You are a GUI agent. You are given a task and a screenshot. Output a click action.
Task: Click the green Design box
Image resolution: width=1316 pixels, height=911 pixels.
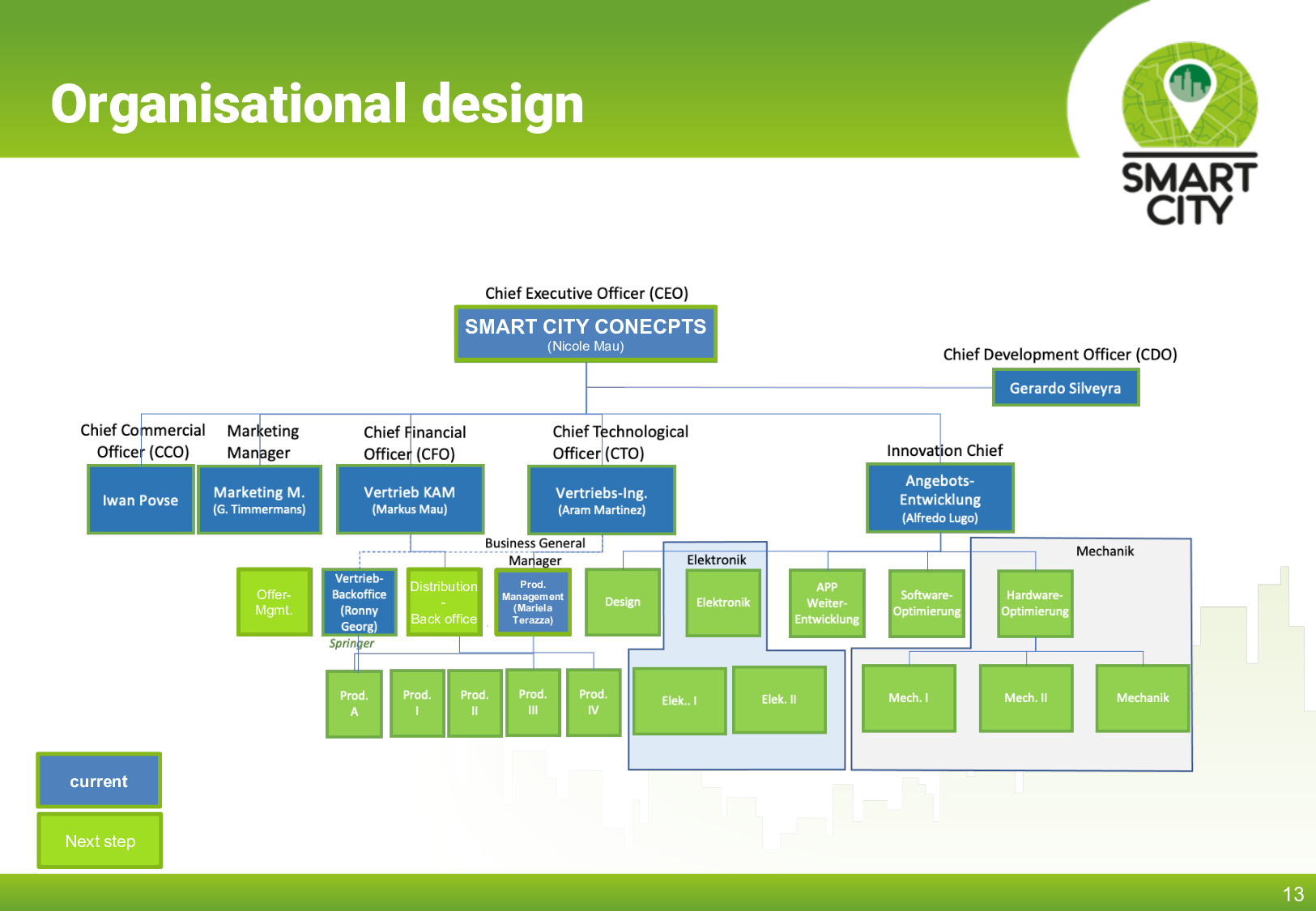[622, 602]
